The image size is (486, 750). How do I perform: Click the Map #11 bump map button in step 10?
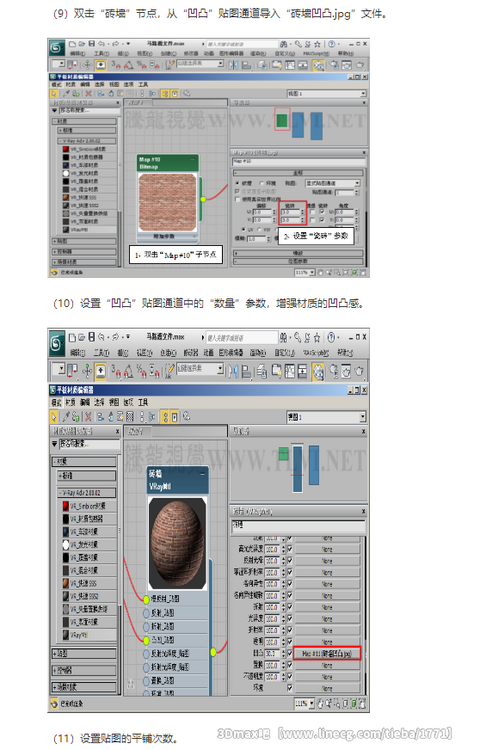(x=327, y=653)
